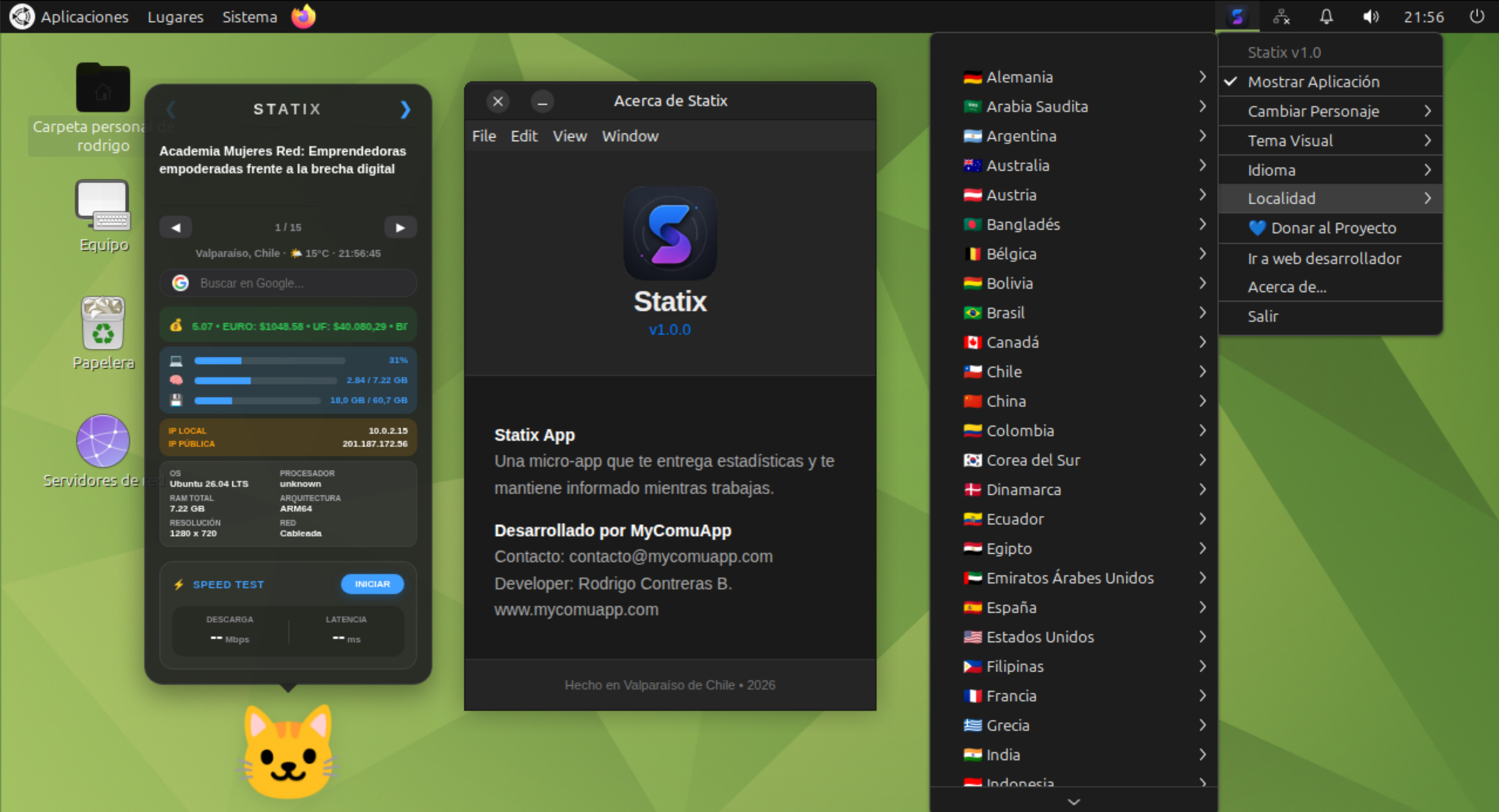1499x812 pixels.
Task: Open the news headline about Academia Mujeres Red
Action: 283,160
